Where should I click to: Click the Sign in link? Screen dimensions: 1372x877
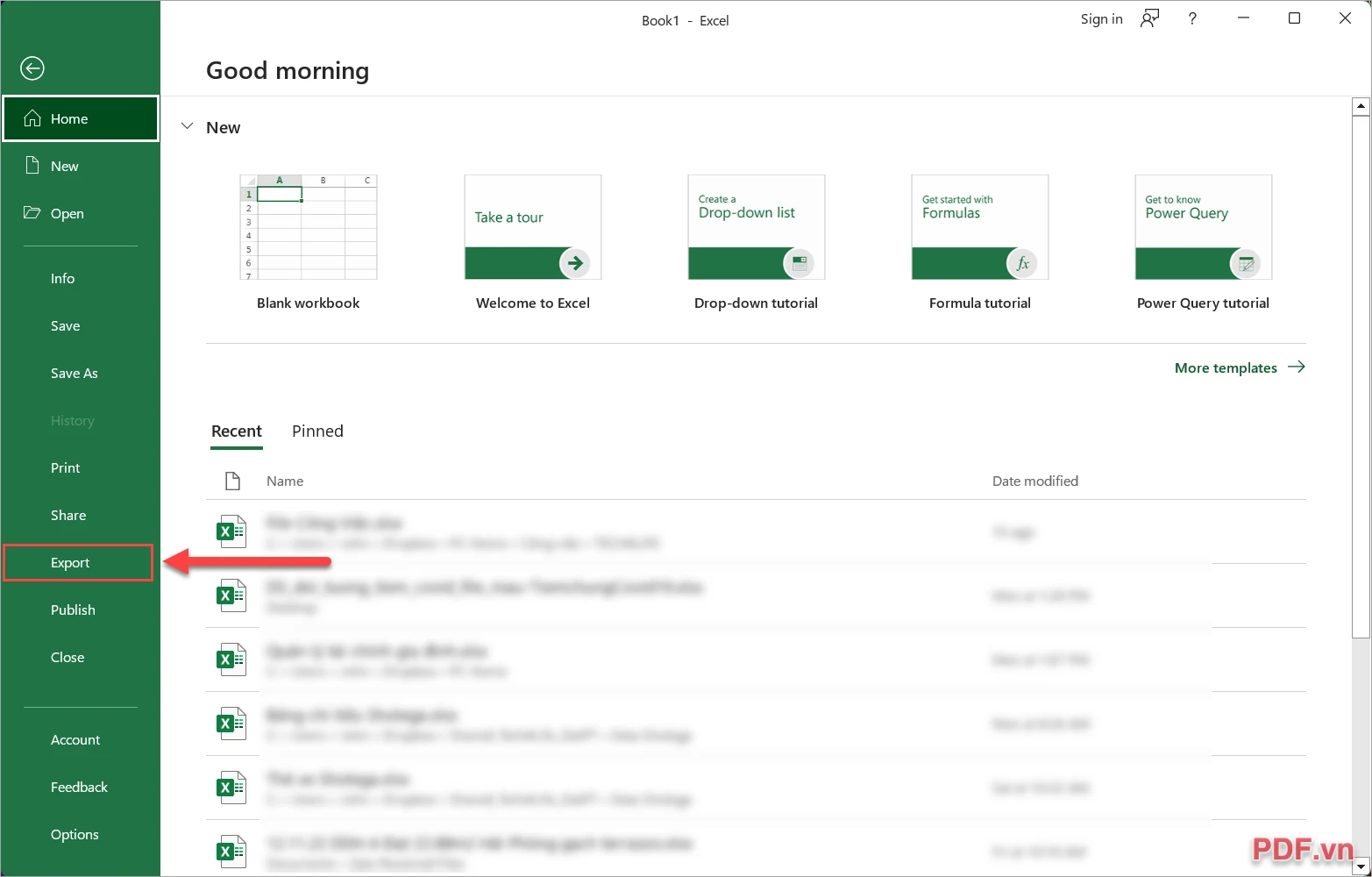click(1101, 19)
